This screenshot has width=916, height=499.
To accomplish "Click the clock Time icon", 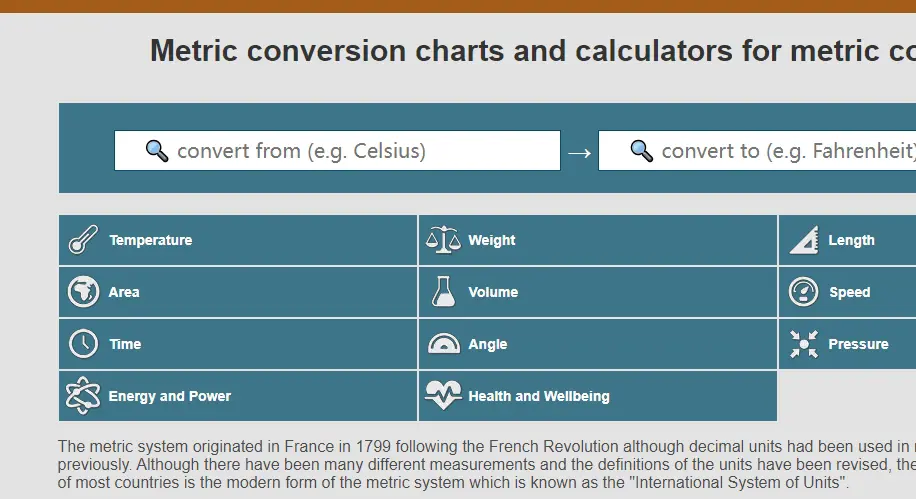I will 83,344.
